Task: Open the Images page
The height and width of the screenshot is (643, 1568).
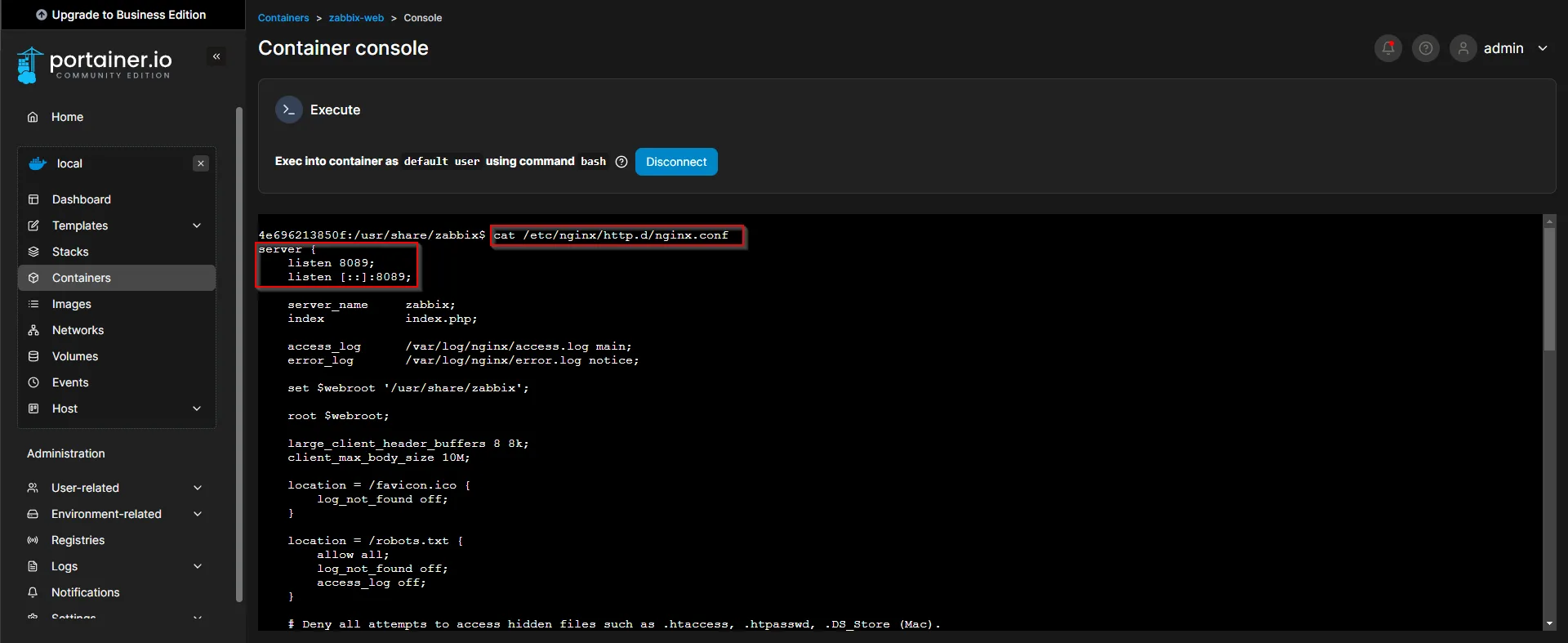Action: point(117,304)
